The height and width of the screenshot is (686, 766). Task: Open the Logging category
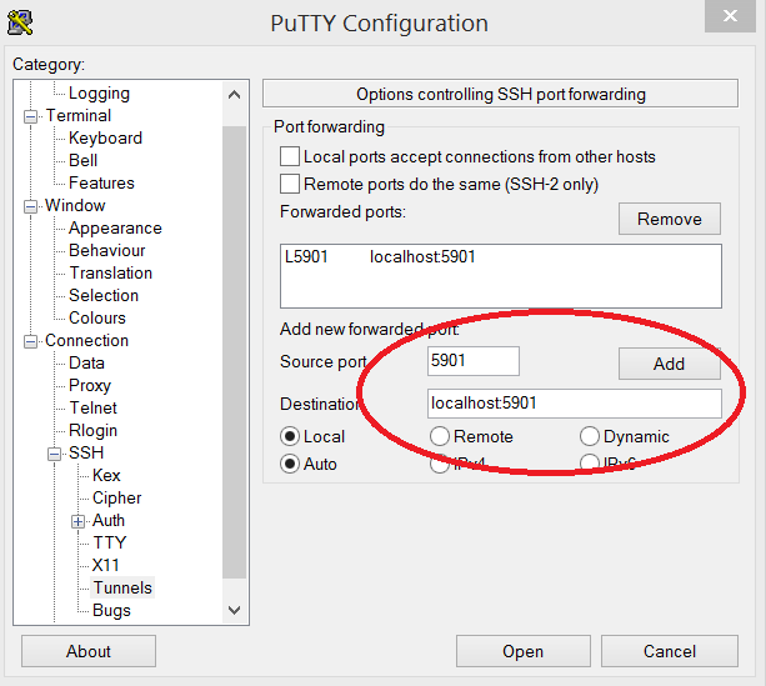click(99, 93)
